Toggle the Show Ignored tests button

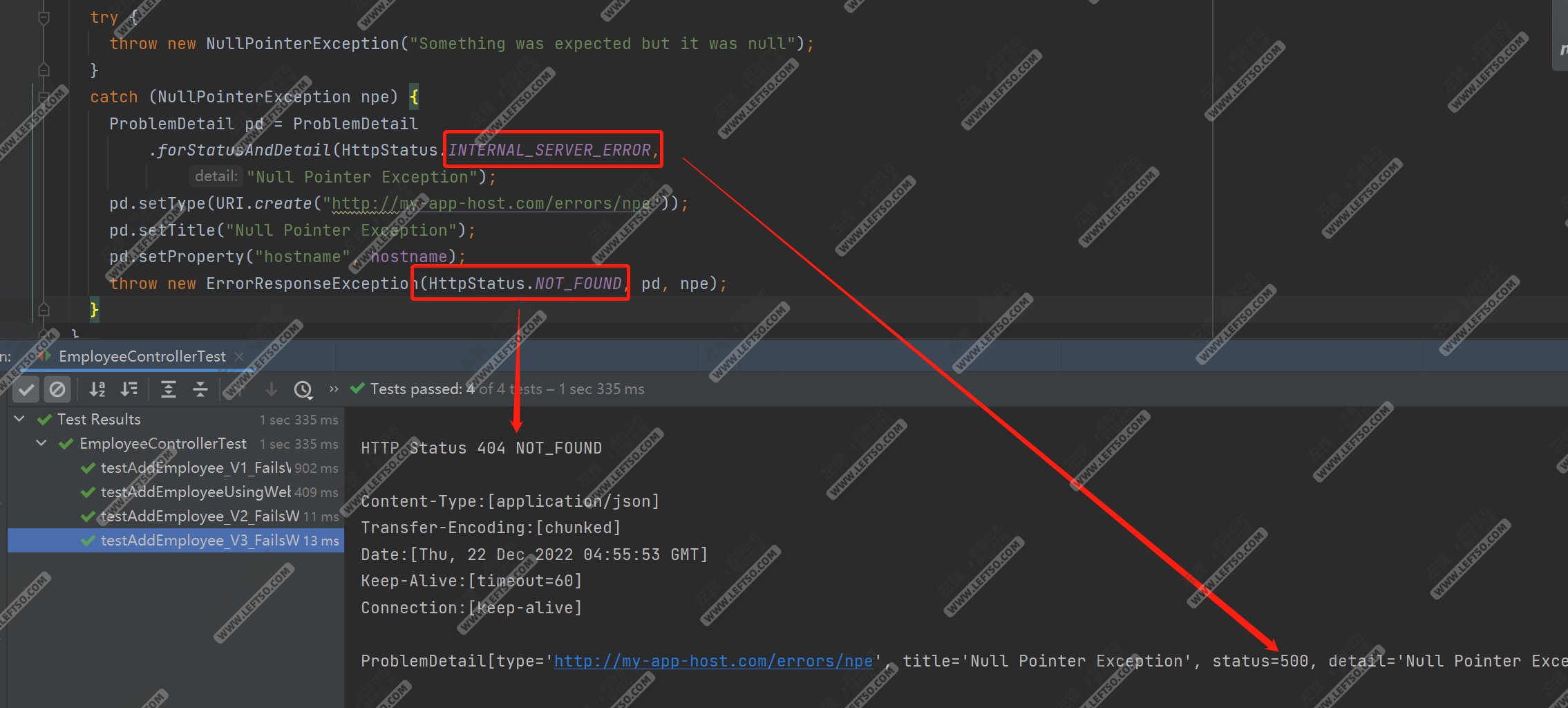click(57, 390)
